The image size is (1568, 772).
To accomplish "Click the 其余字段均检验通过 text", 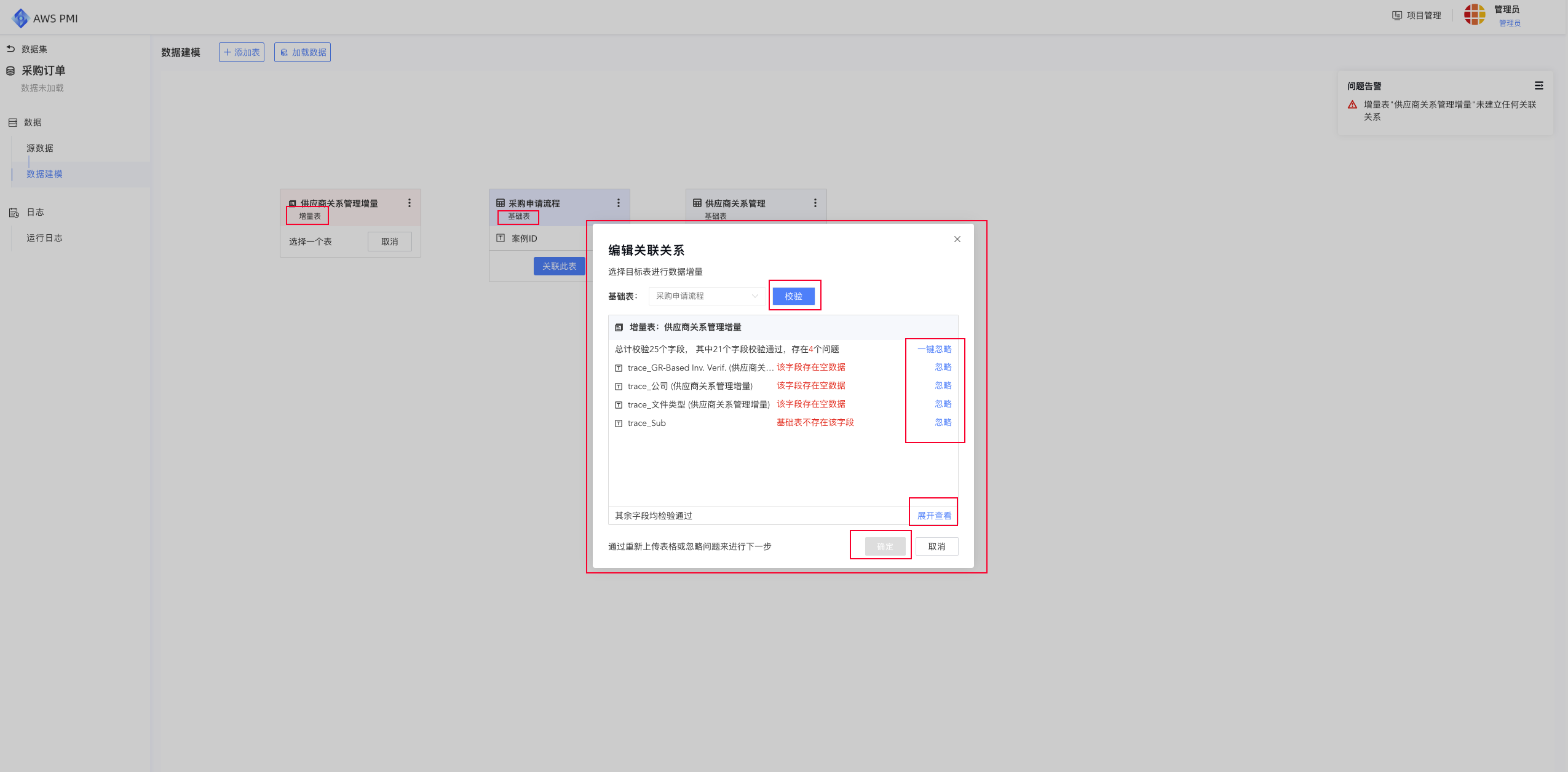I will click(654, 516).
